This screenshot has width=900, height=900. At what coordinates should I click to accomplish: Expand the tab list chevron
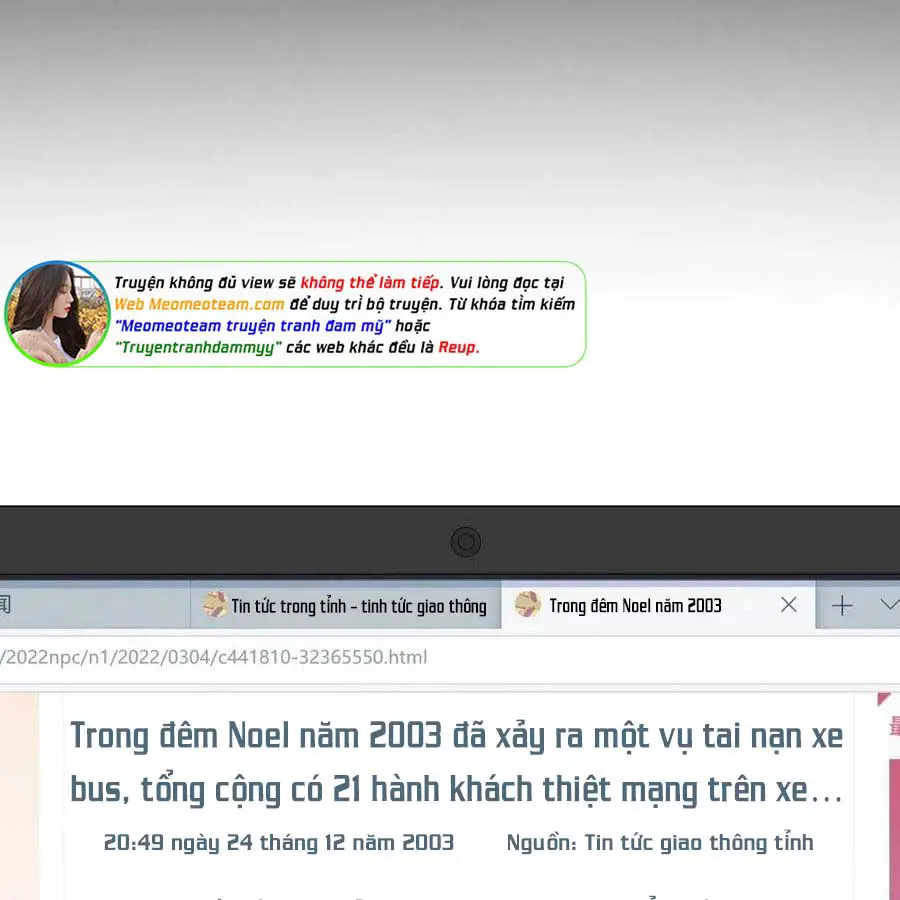(x=888, y=605)
